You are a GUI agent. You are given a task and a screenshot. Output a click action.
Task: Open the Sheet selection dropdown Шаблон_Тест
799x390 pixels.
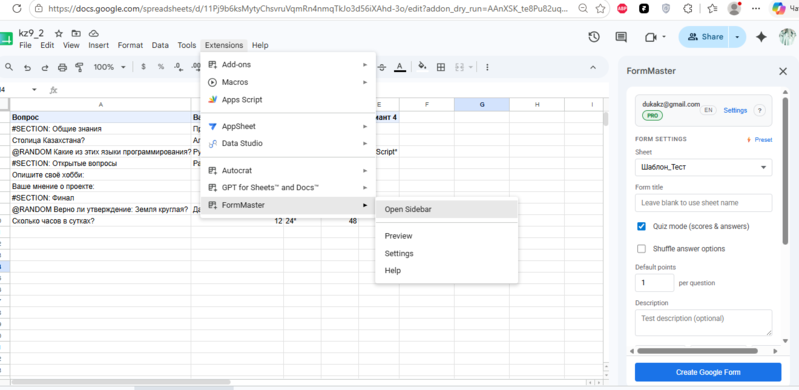(x=703, y=167)
